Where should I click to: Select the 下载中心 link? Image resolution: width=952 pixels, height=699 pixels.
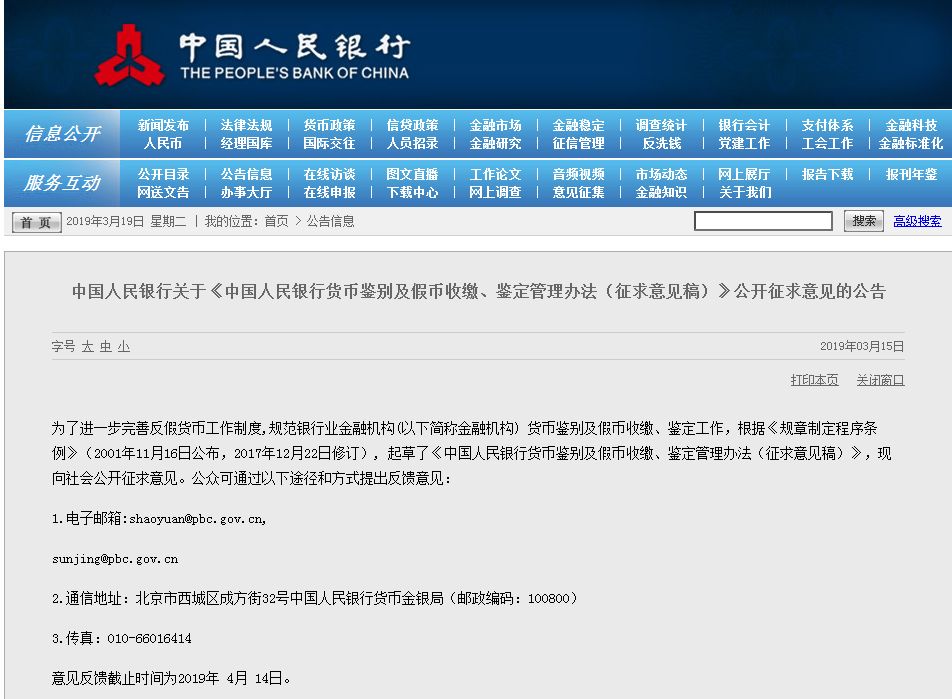[x=412, y=193]
